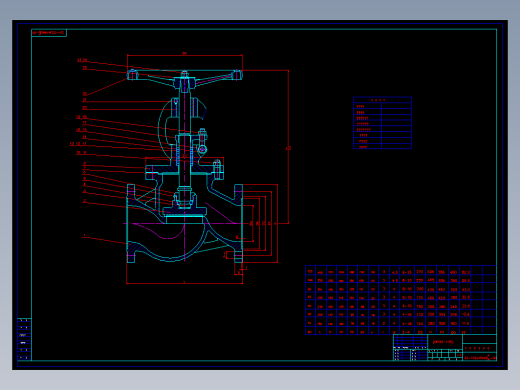Click the bonnet flange bolt on the right

click(217, 169)
